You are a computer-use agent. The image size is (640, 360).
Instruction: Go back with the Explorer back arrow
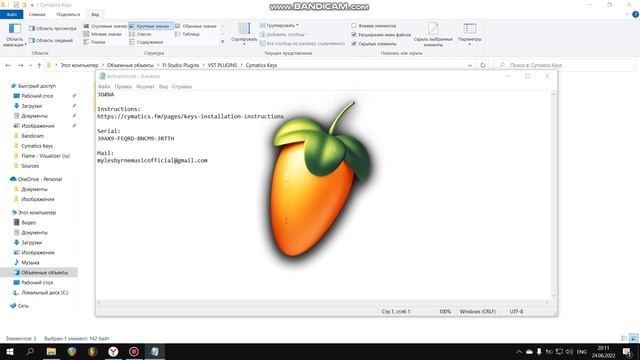click(8, 65)
